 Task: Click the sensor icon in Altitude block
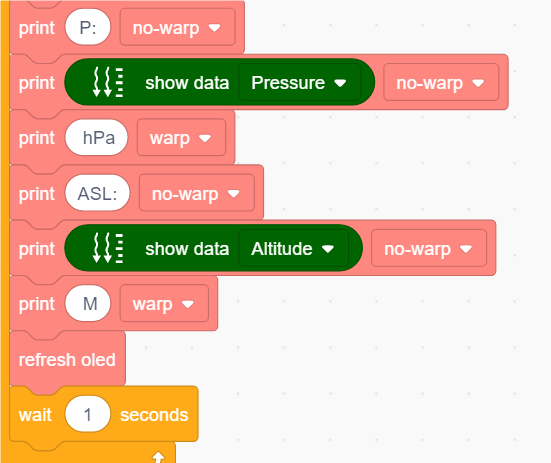[108, 248]
